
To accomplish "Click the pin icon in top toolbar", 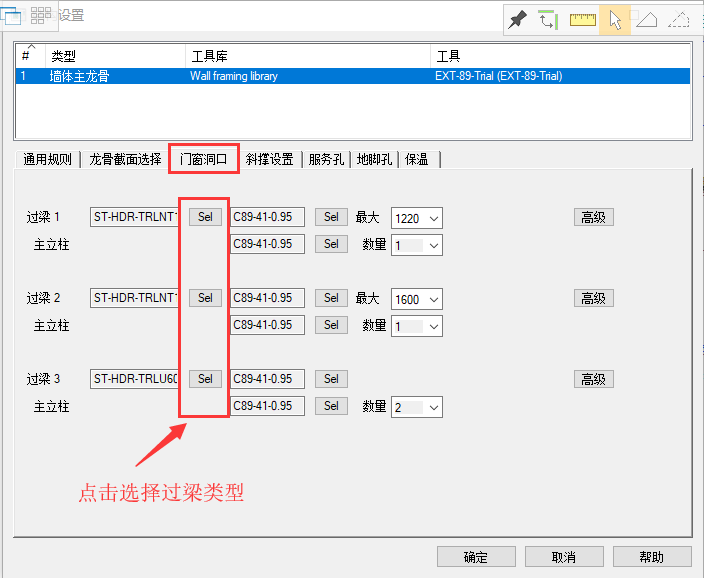I will [518, 20].
